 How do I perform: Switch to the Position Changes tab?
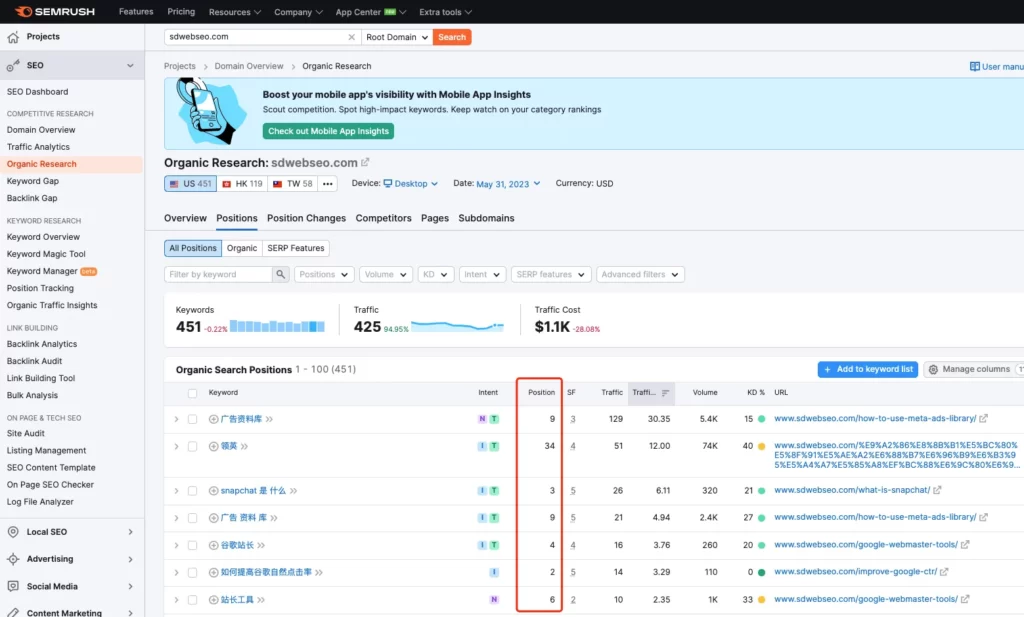[x=306, y=218]
